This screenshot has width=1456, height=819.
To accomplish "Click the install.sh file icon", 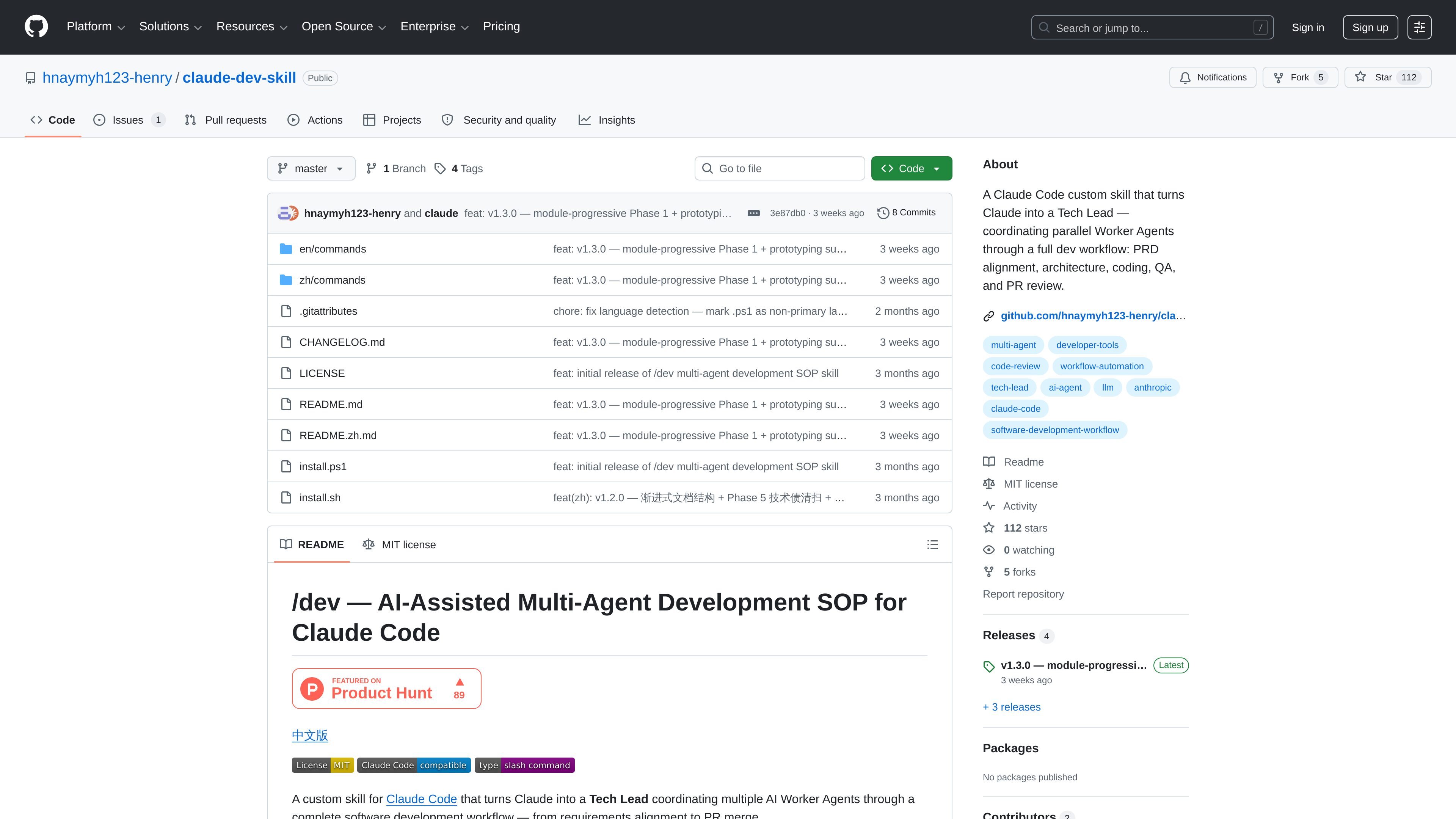I will pos(286,497).
